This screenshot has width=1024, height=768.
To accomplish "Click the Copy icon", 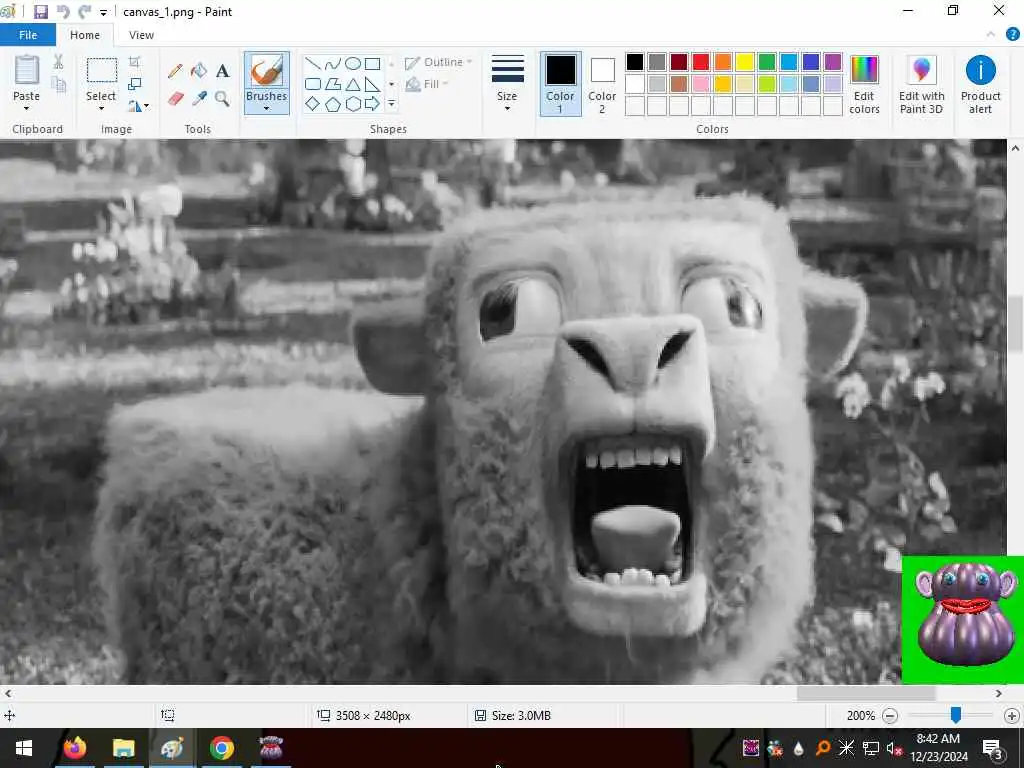I will pos(59,85).
